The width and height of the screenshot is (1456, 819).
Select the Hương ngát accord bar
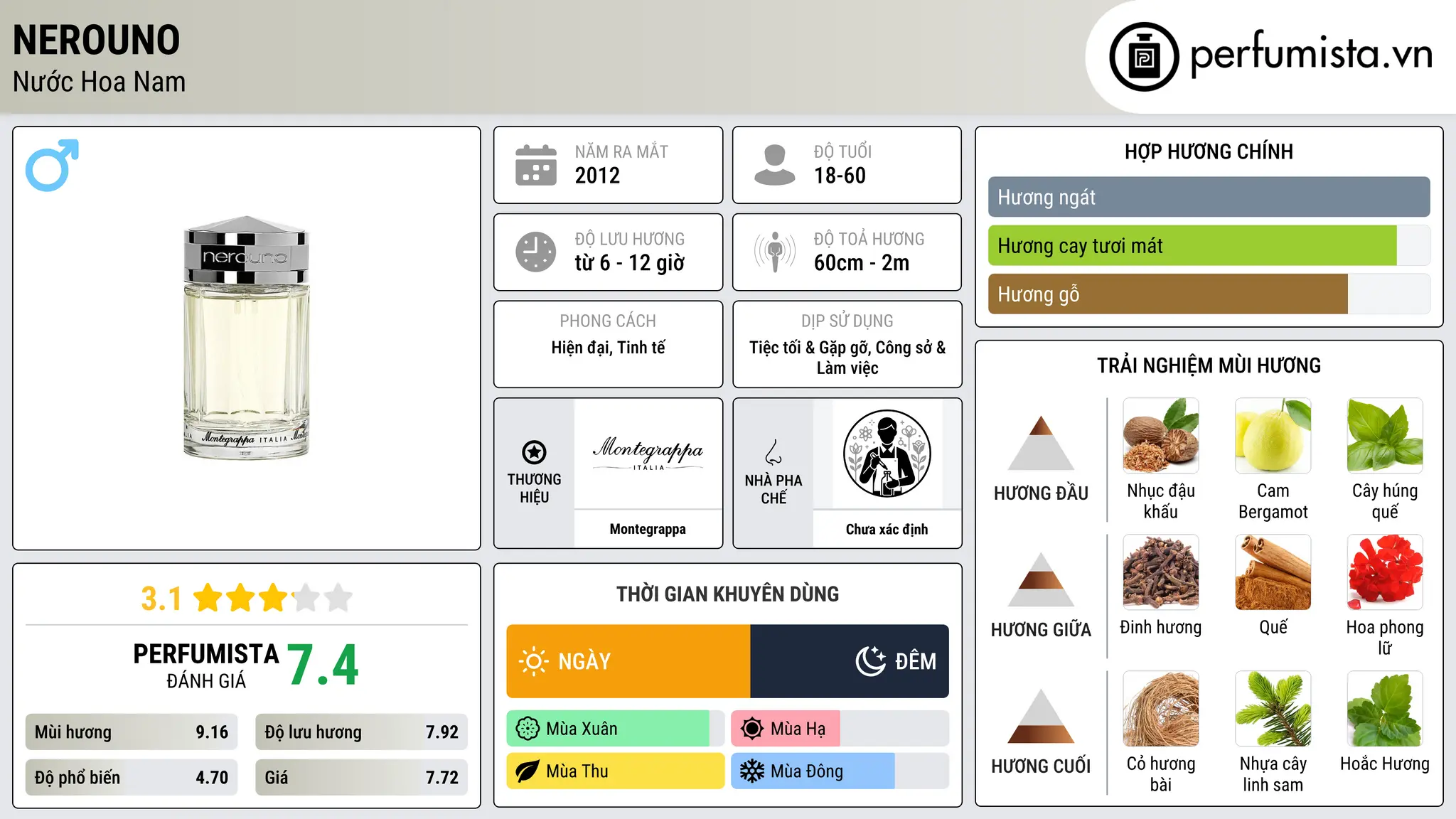(1209, 197)
